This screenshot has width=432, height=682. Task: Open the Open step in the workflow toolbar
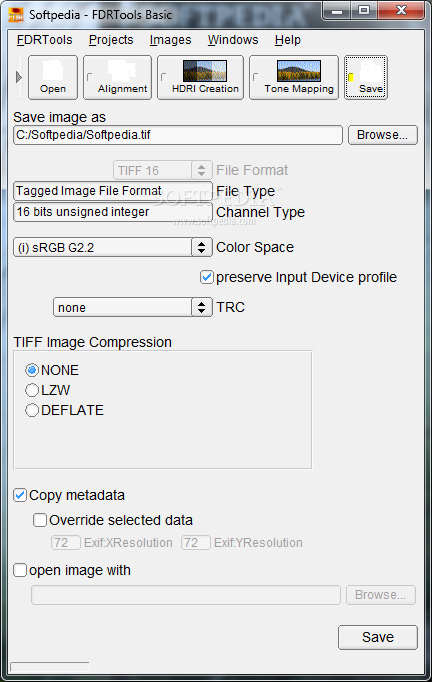tap(53, 77)
